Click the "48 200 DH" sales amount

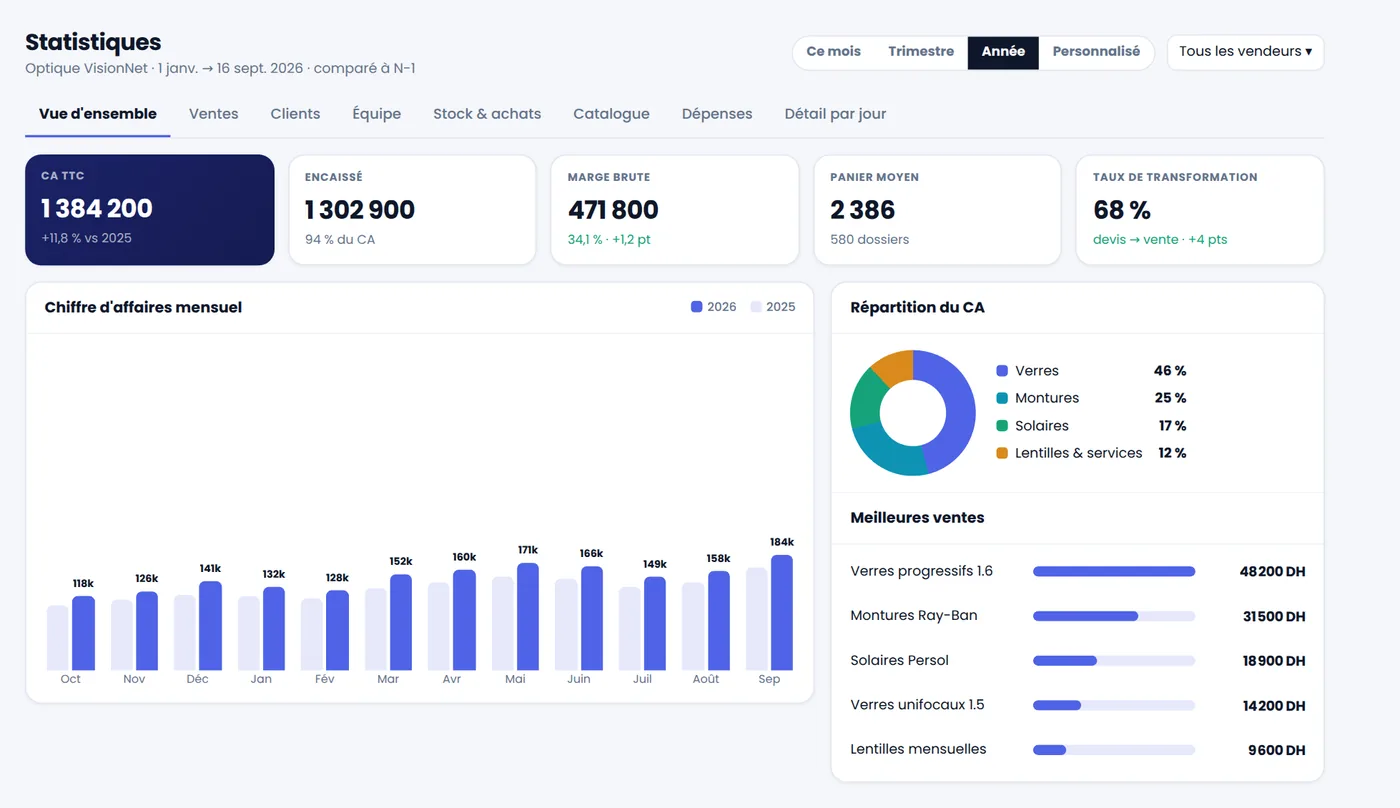pos(1272,572)
